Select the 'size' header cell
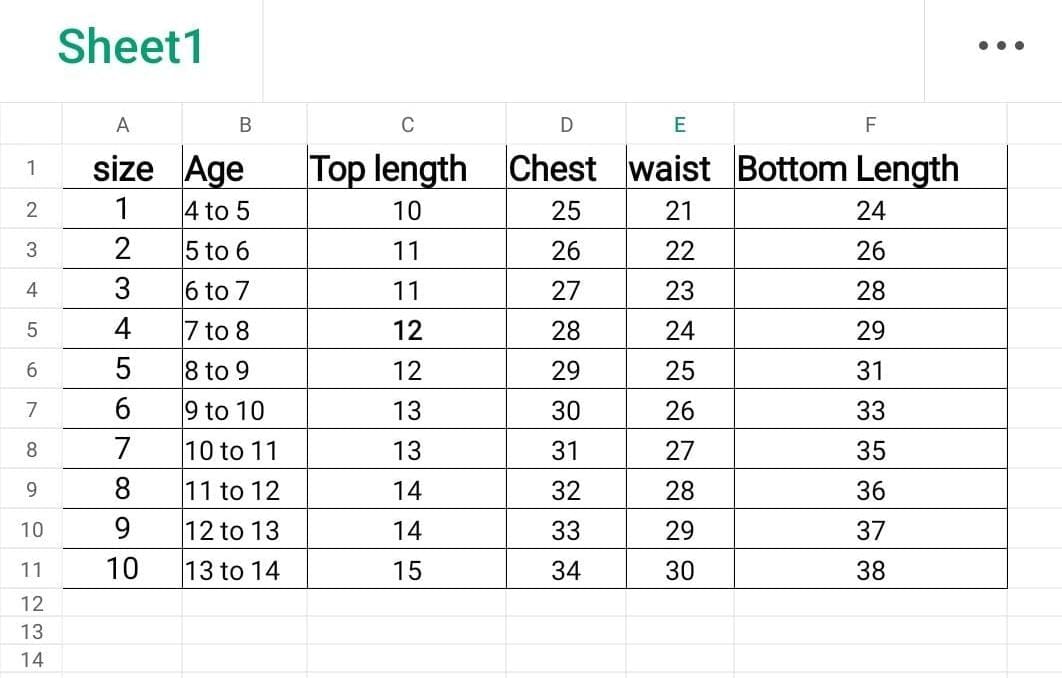 123,169
